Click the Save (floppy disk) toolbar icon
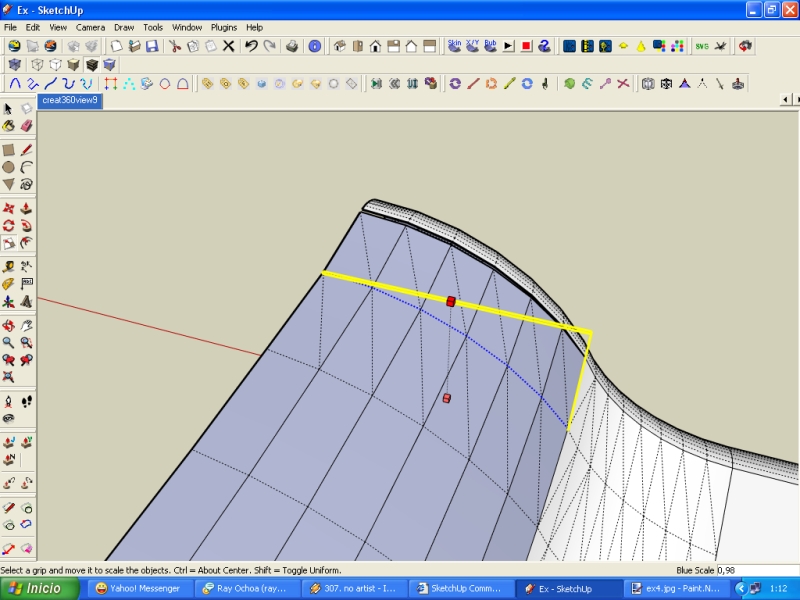 tap(152, 46)
